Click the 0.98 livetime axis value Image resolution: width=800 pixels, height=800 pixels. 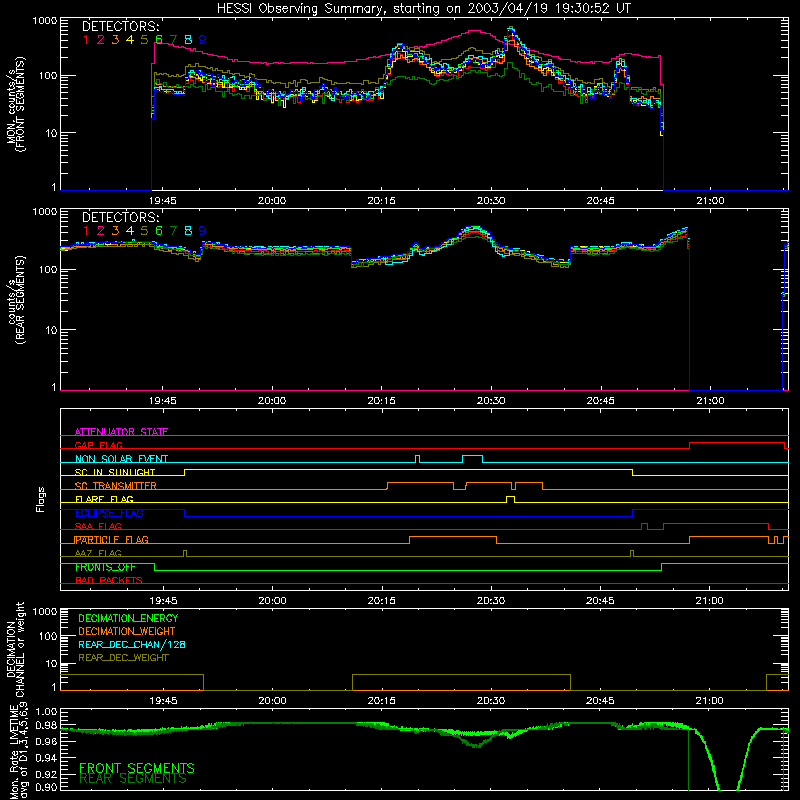click(x=46, y=726)
